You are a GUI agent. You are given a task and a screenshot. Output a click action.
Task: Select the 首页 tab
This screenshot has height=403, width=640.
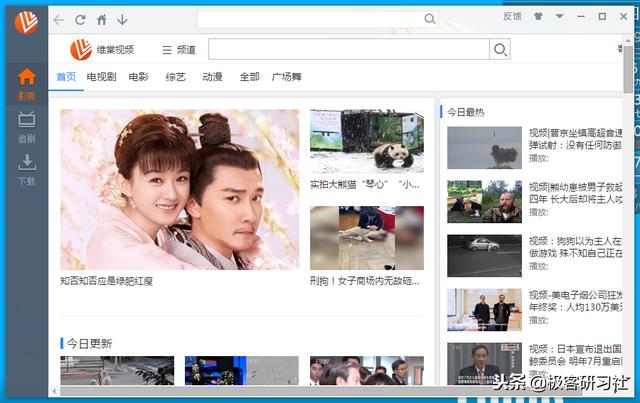coord(66,77)
